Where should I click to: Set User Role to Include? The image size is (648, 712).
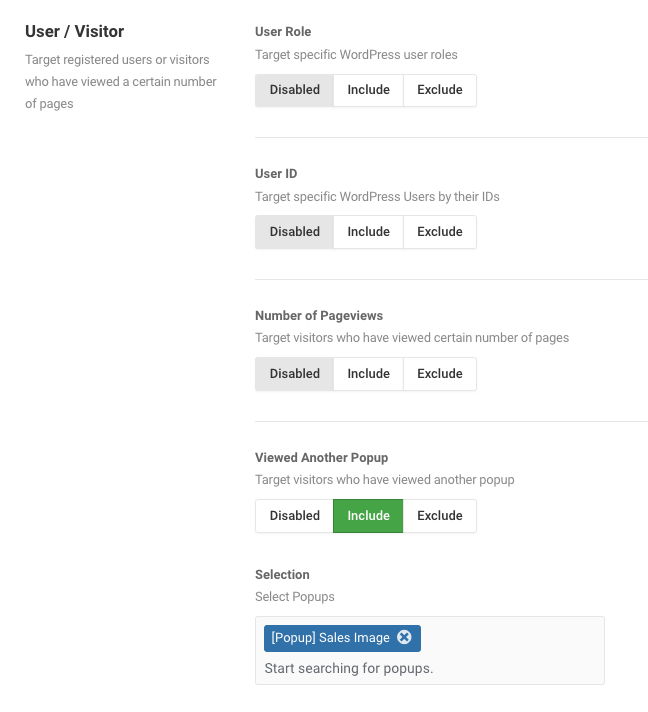tap(368, 90)
